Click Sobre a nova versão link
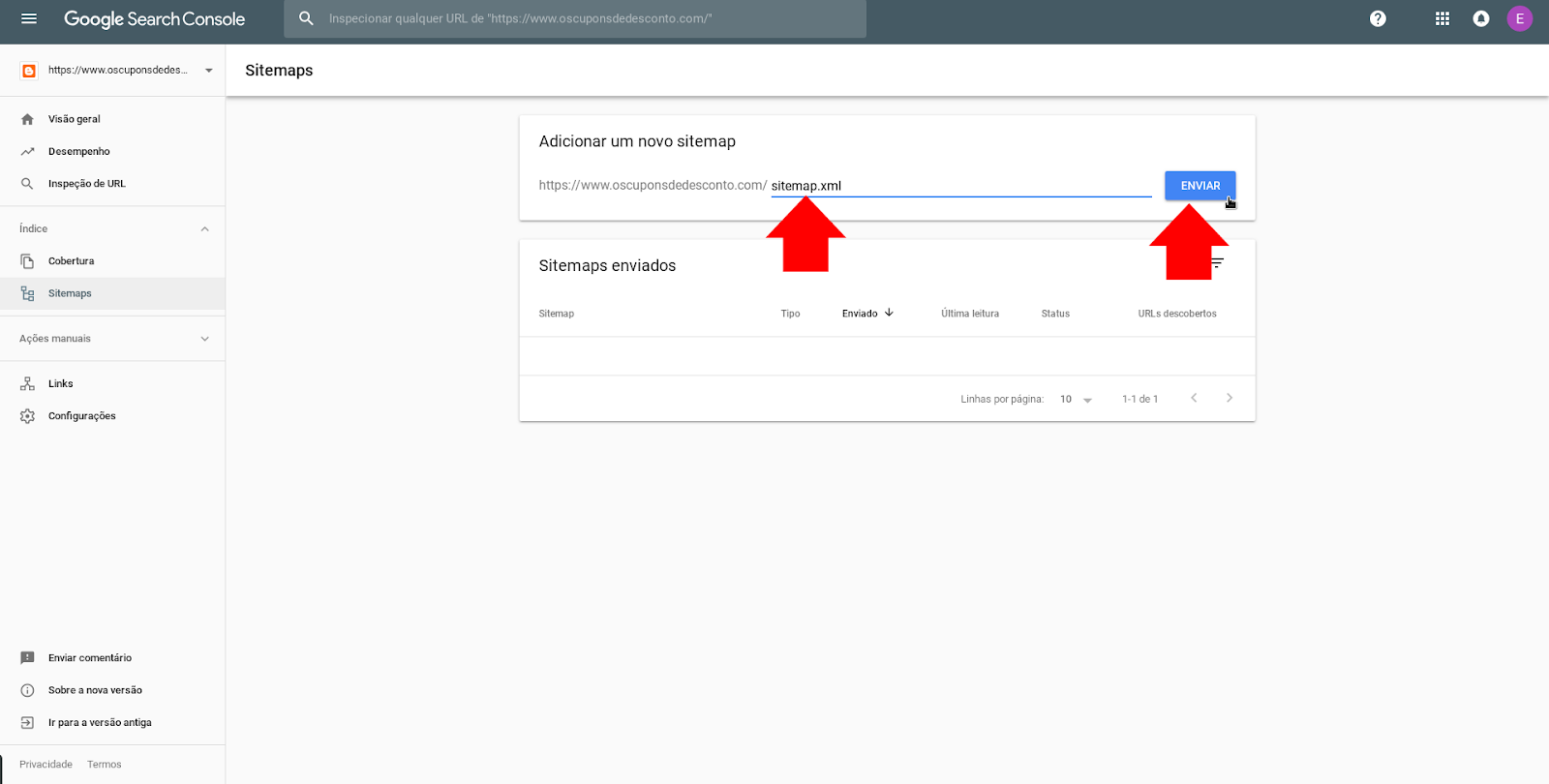Screen dimensions: 1549x784 pos(95,690)
